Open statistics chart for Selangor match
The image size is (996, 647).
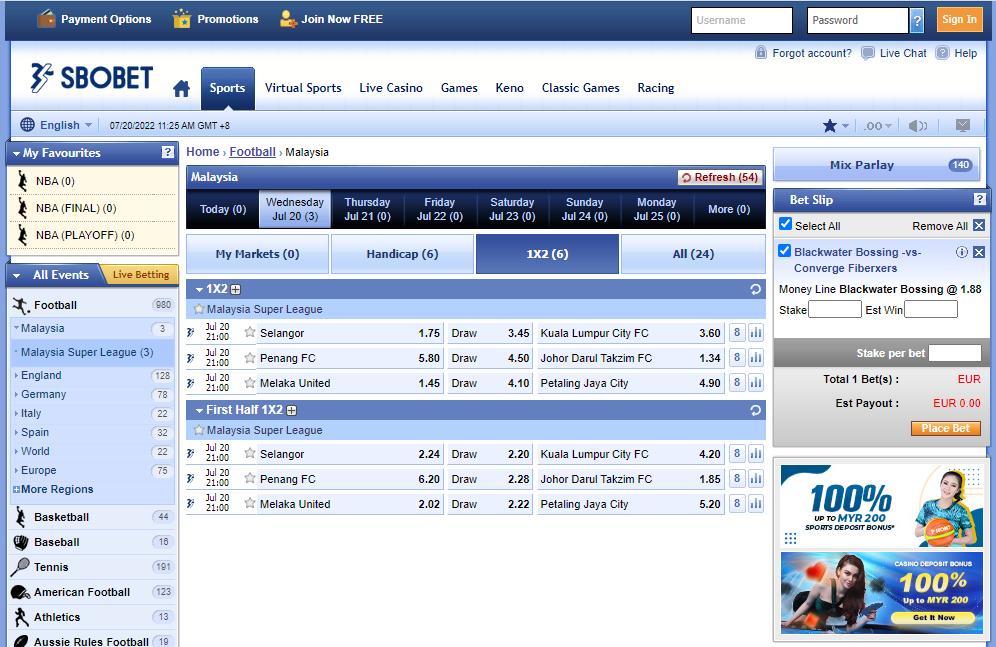pos(755,333)
